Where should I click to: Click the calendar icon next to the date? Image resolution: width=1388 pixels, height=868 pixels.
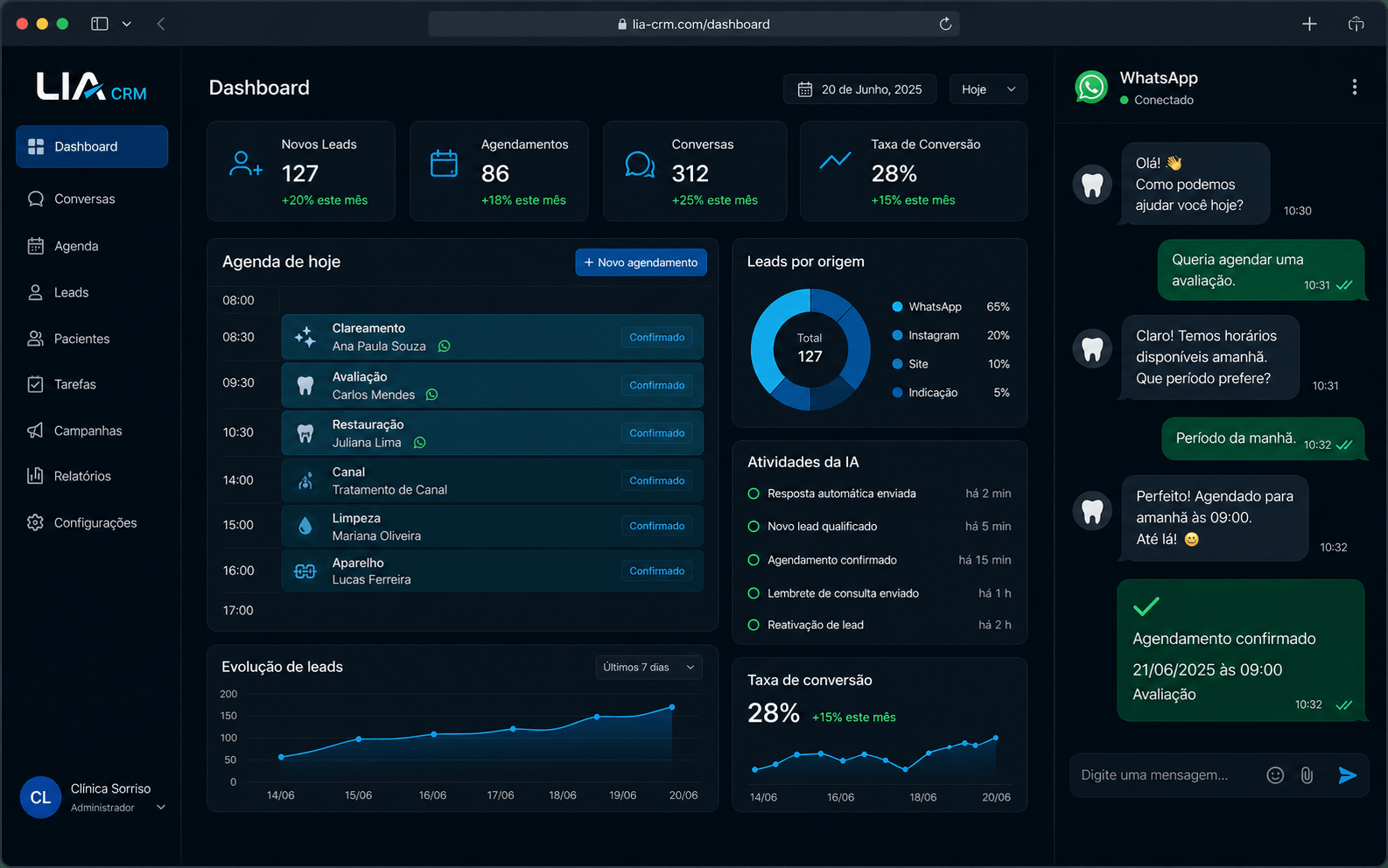[x=805, y=89]
